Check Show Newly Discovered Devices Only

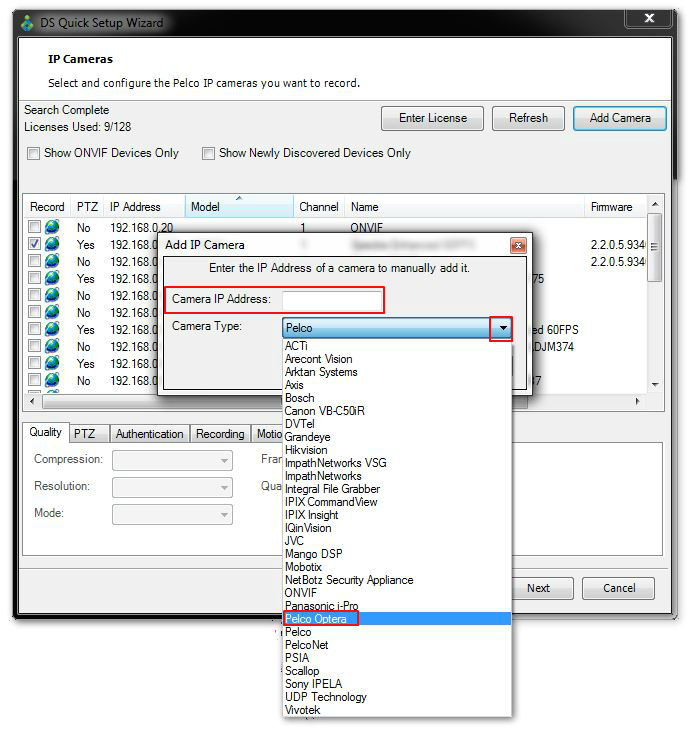pos(209,154)
